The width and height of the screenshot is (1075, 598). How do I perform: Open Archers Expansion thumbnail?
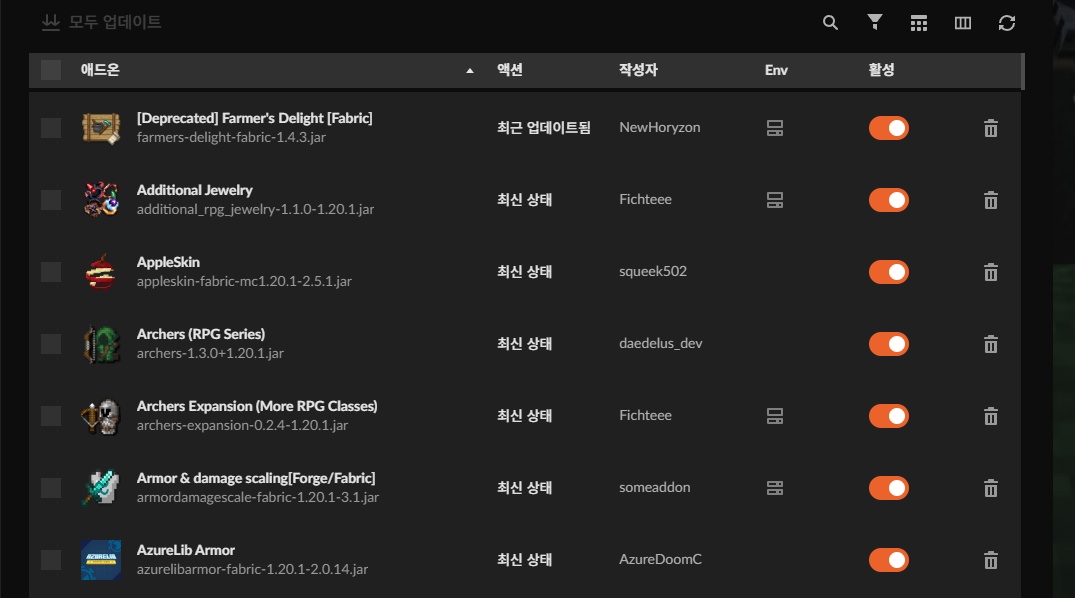point(101,416)
